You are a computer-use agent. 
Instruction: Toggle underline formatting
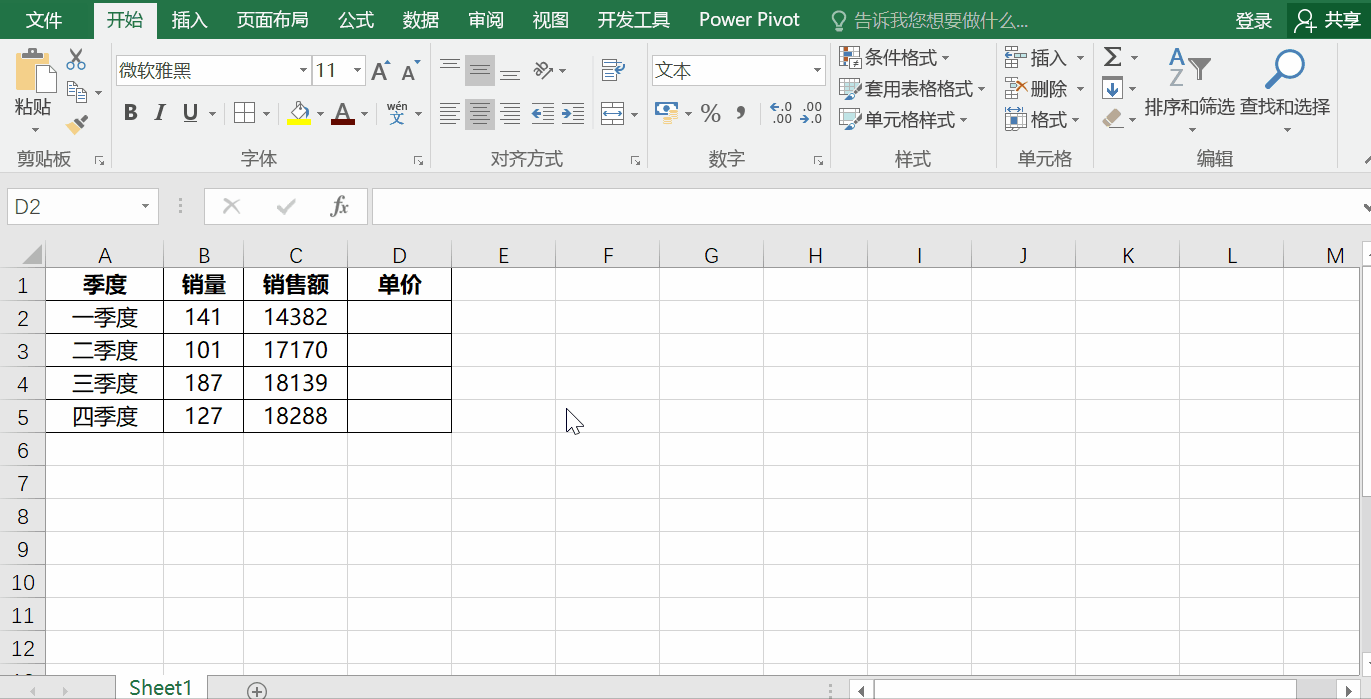click(189, 113)
